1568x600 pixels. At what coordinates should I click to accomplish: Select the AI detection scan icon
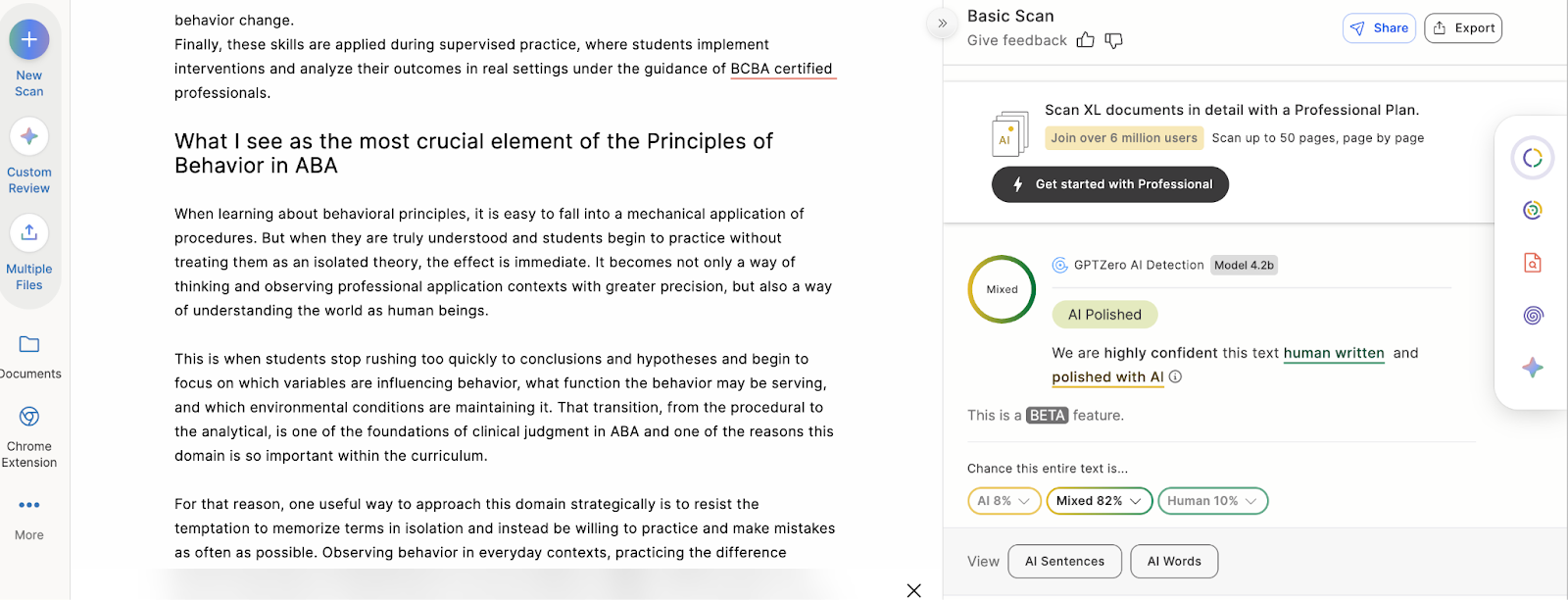coord(1531,157)
